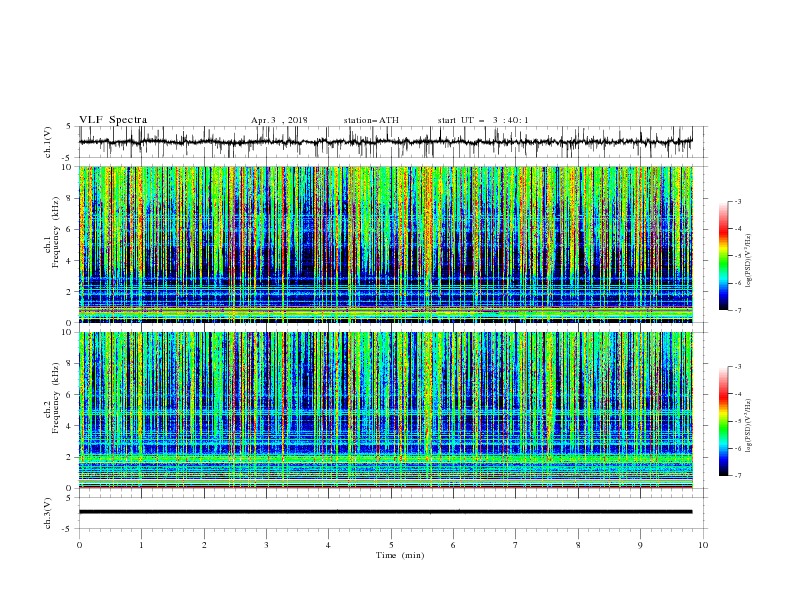792x612 pixels.
Task: Click "-7" on the upper color bar
Action: coord(737,310)
